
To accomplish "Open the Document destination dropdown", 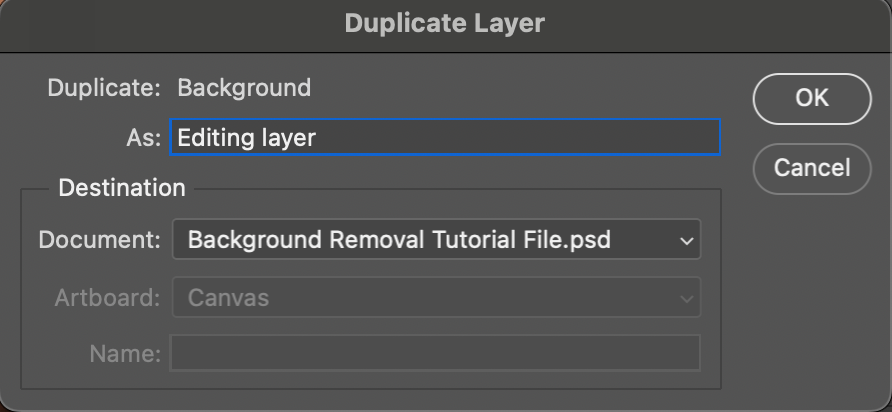I will 436,240.
